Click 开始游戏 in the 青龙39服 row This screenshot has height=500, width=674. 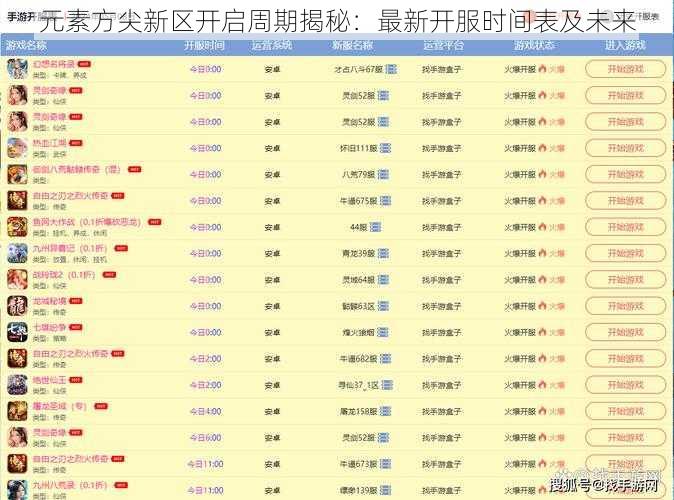pyautogui.click(x=625, y=253)
